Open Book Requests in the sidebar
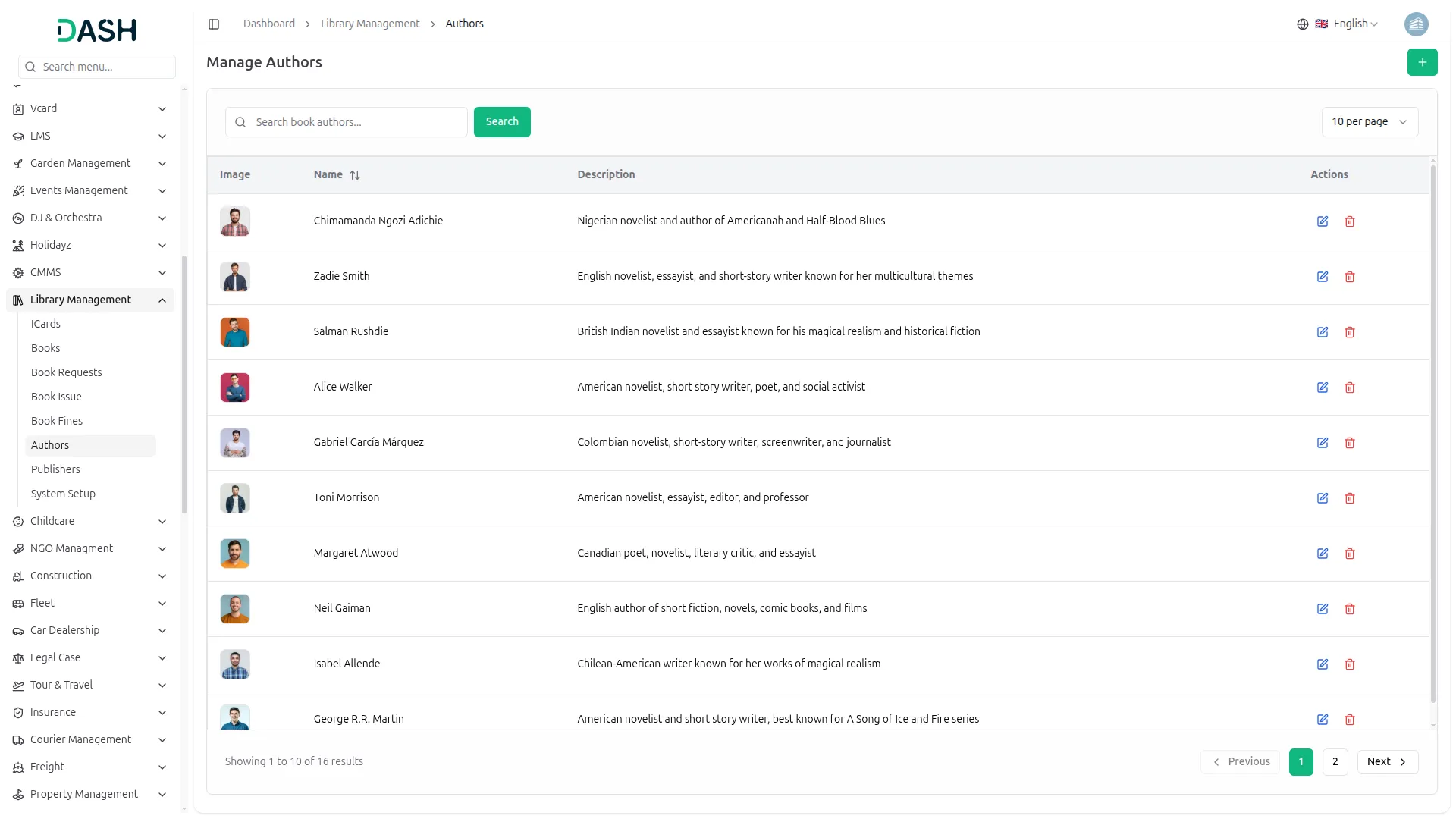This screenshot has height=819, width=1456. tap(67, 372)
